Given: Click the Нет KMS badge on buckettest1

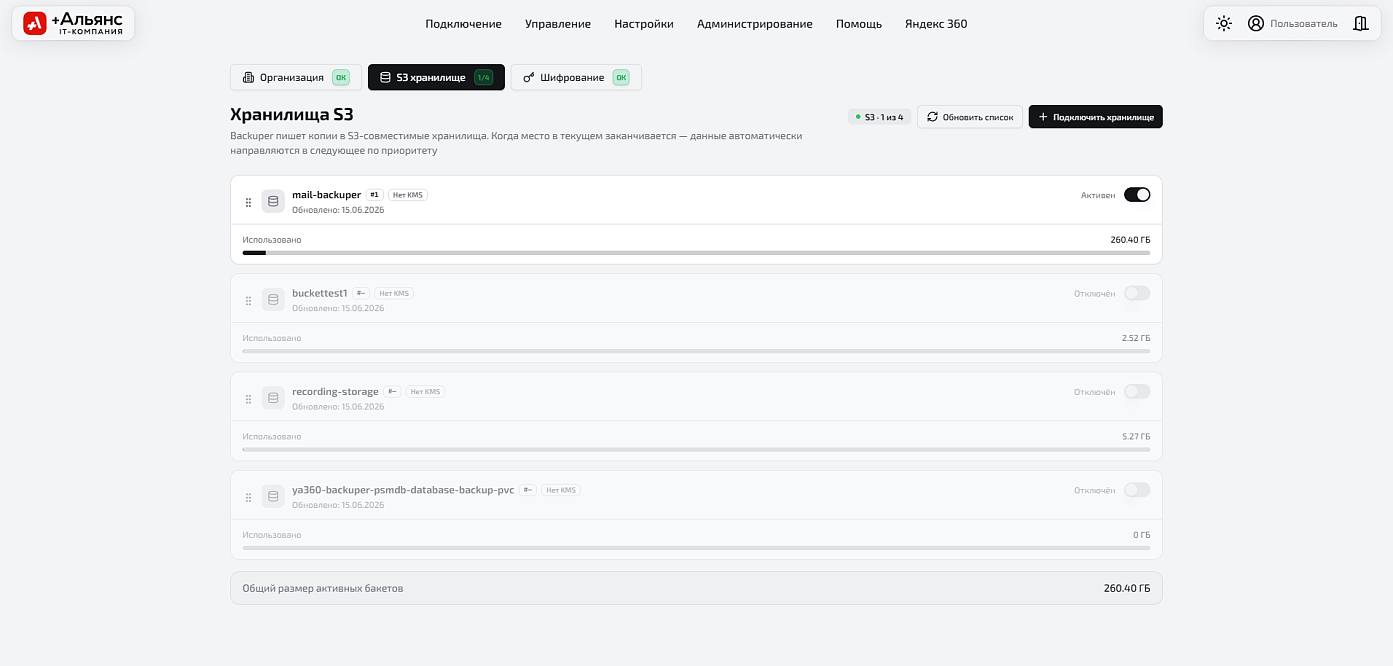Looking at the screenshot, I should [x=394, y=293].
